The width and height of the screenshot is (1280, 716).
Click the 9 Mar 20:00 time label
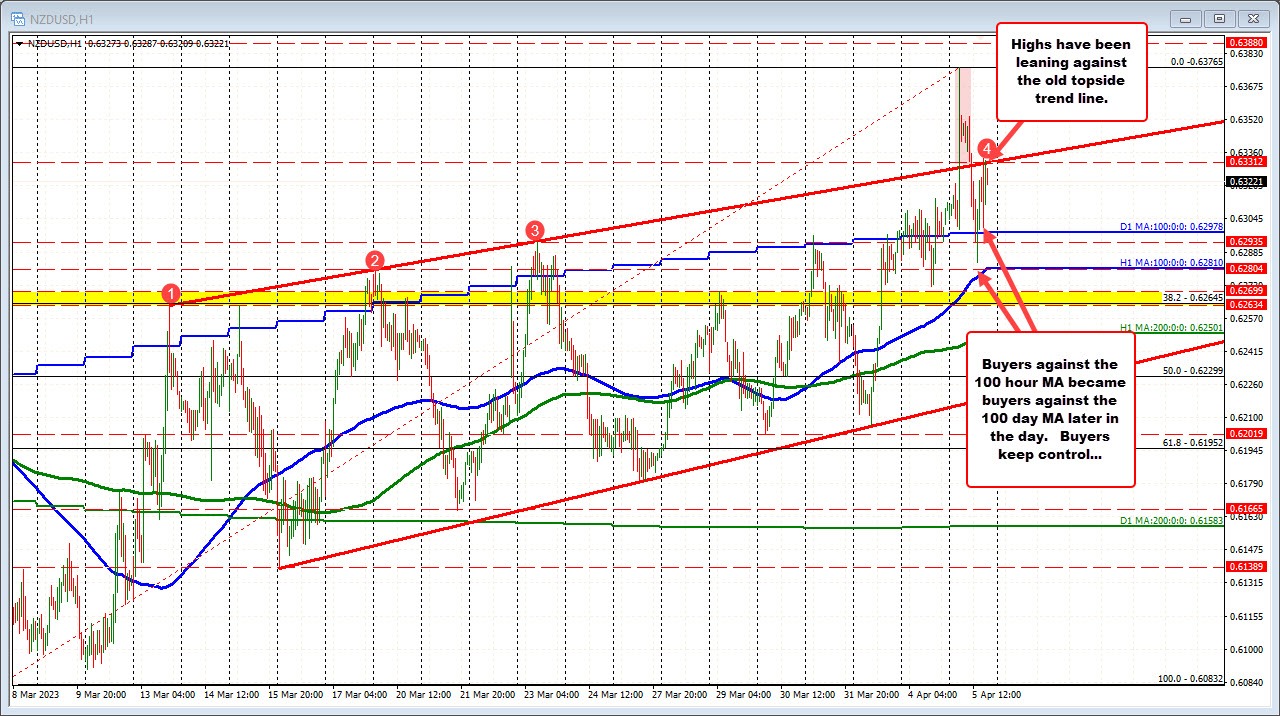(x=103, y=693)
